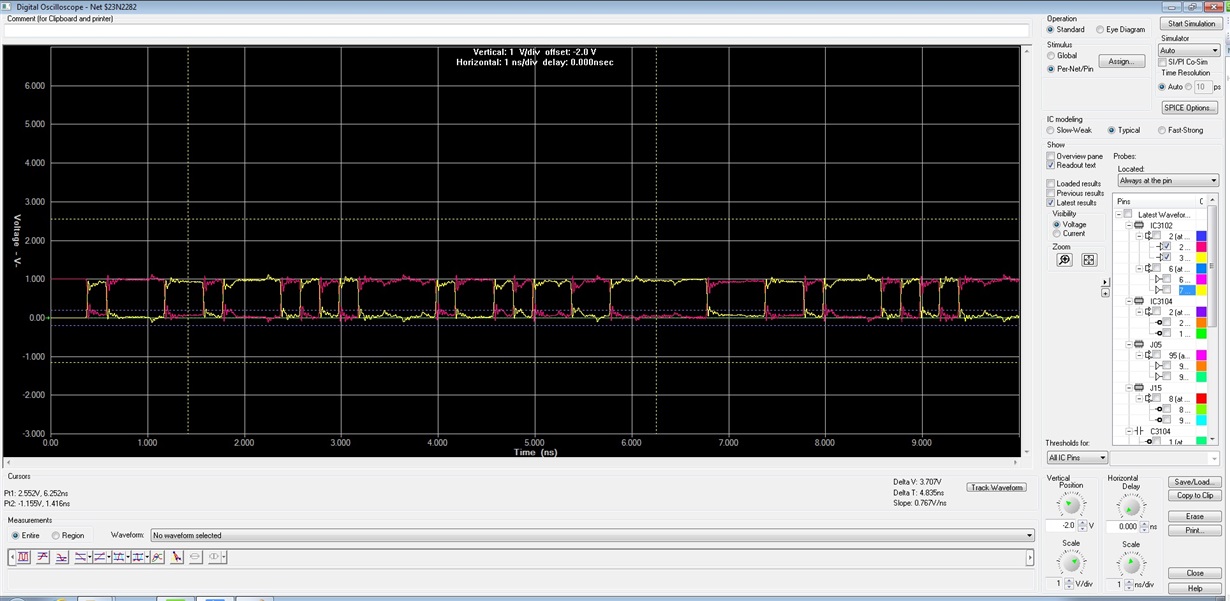The image size is (1230, 601).
Task: Click the zoom fit-to-window icon
Action: (1089, 260)
